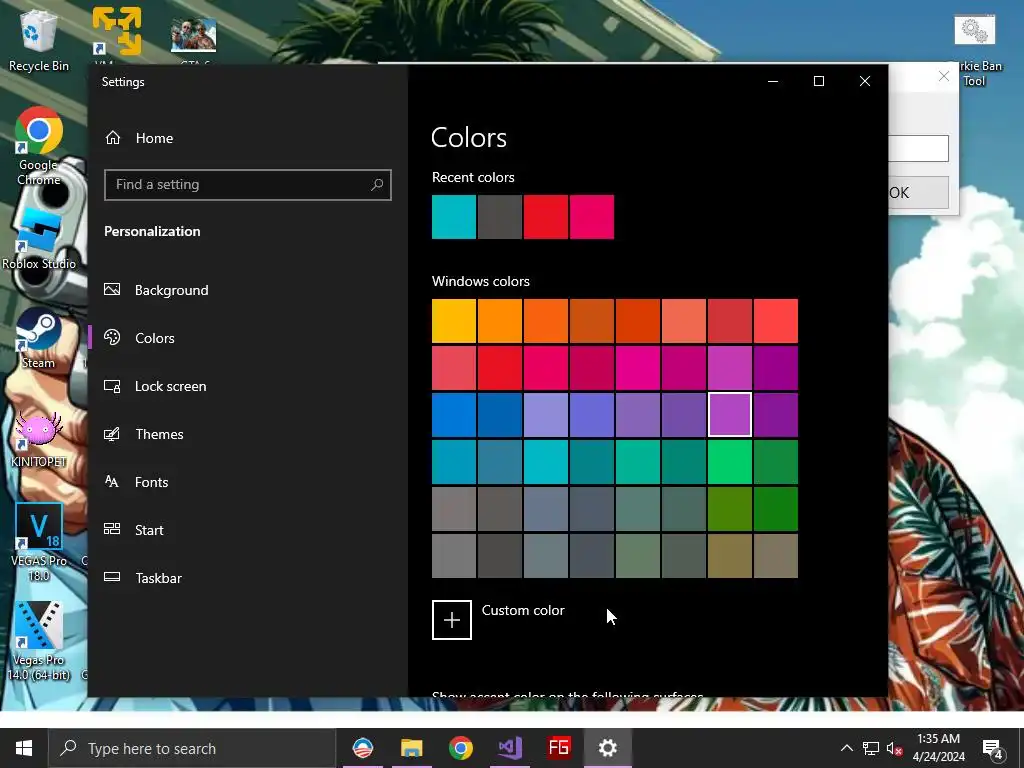Close the Settings window
This screenshot has width=1024, height=768.
pyautogui.click(x=865, y=81)
